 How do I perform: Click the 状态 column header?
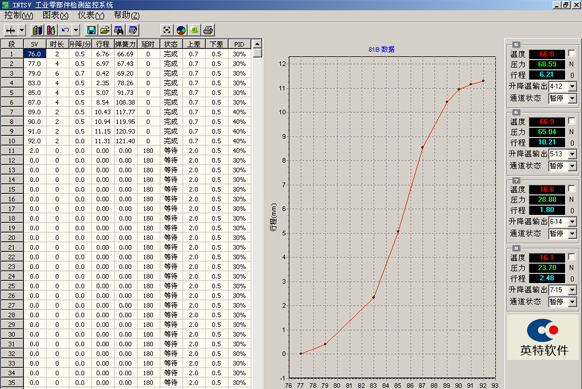tap(171, 44)
